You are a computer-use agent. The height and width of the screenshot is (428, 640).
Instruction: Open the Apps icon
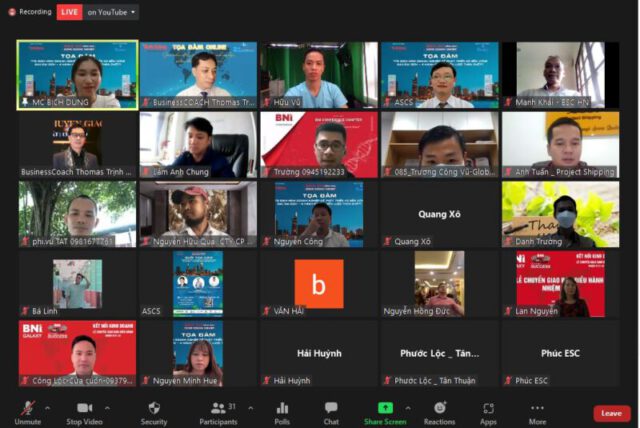(488, 410)
